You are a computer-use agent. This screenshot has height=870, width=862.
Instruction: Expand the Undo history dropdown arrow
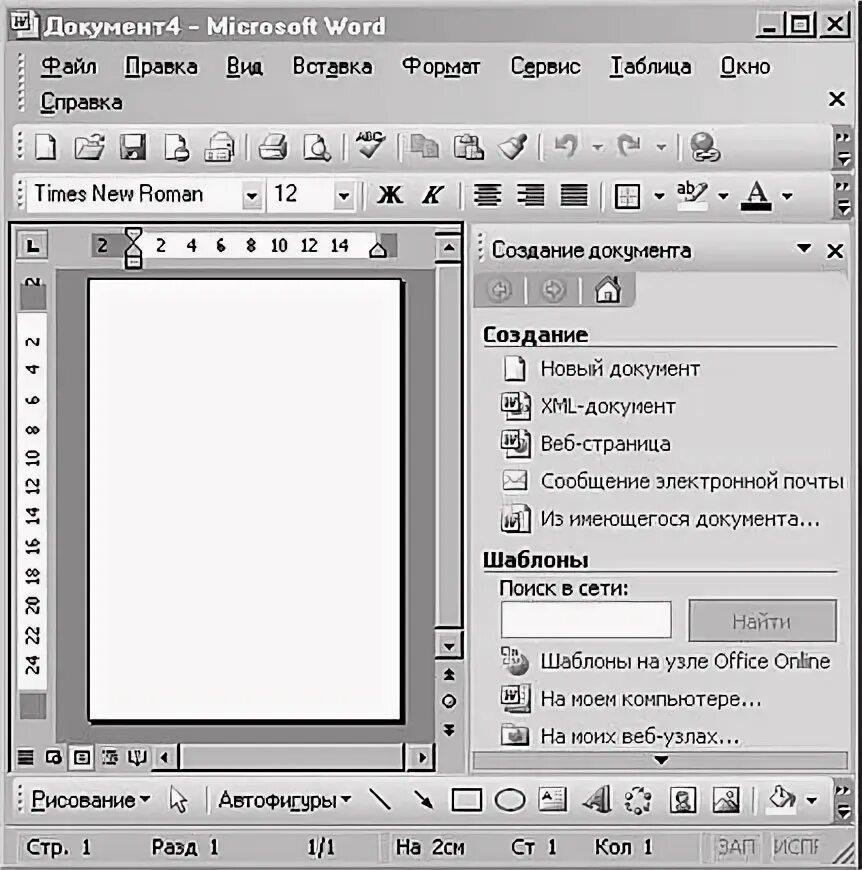[x=597, y=148]
